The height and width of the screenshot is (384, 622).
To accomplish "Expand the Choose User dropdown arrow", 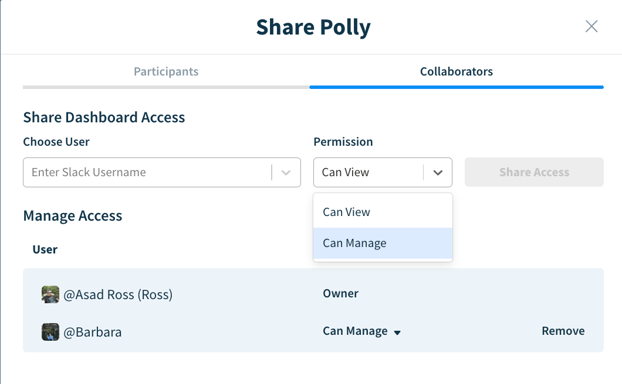I will point(286,173).
